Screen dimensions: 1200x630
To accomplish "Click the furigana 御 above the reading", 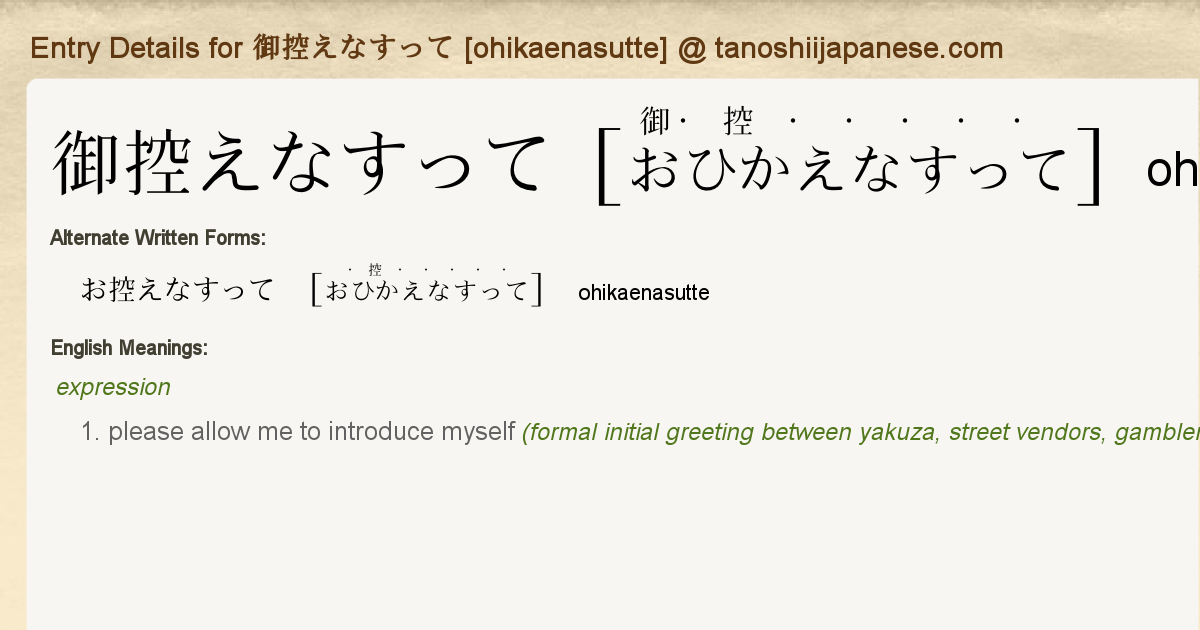I will click(x=655, y=121).
